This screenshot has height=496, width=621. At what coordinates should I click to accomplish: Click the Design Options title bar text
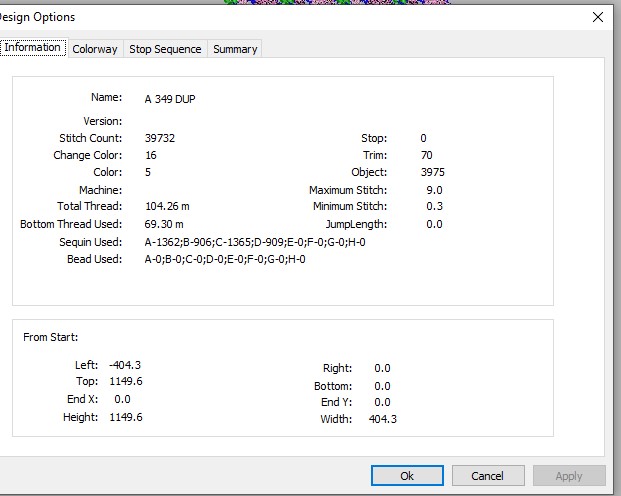(x=38, y=17)
